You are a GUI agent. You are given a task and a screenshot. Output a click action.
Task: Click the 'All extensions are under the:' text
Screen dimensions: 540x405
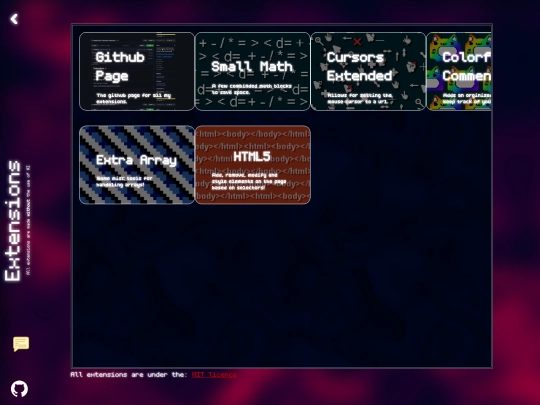(129, 375)
